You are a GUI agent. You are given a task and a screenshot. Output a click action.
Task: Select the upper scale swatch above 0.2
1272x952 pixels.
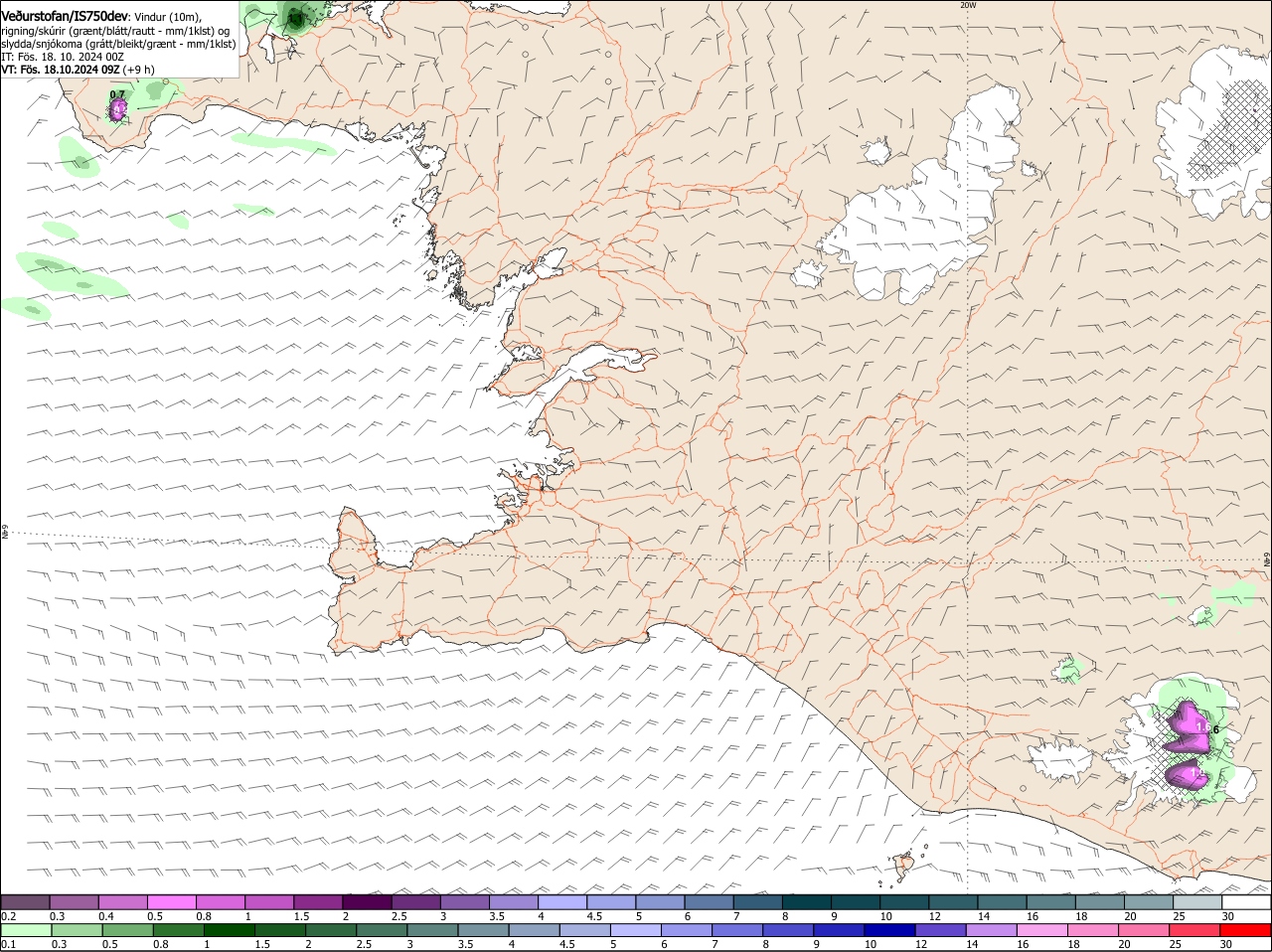coord(25,901)
